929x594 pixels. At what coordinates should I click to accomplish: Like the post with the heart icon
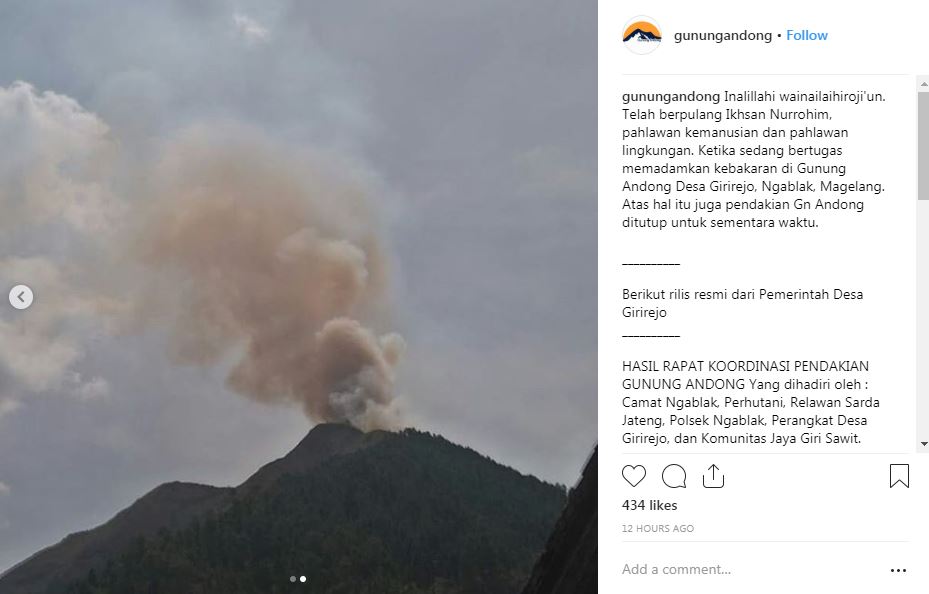633,476
